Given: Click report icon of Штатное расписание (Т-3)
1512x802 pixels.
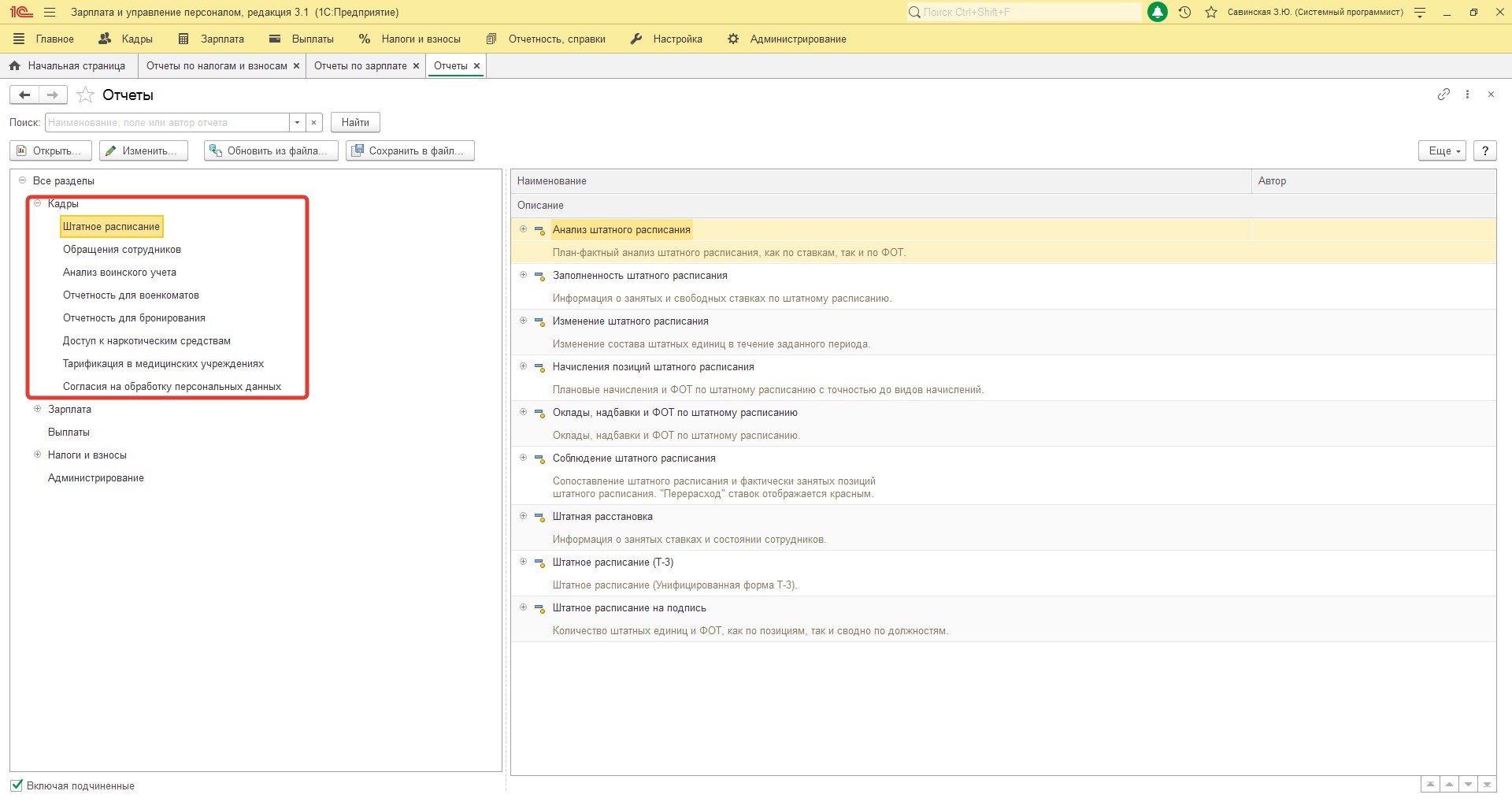Looking at the screenshot, I should coord(539,563).
